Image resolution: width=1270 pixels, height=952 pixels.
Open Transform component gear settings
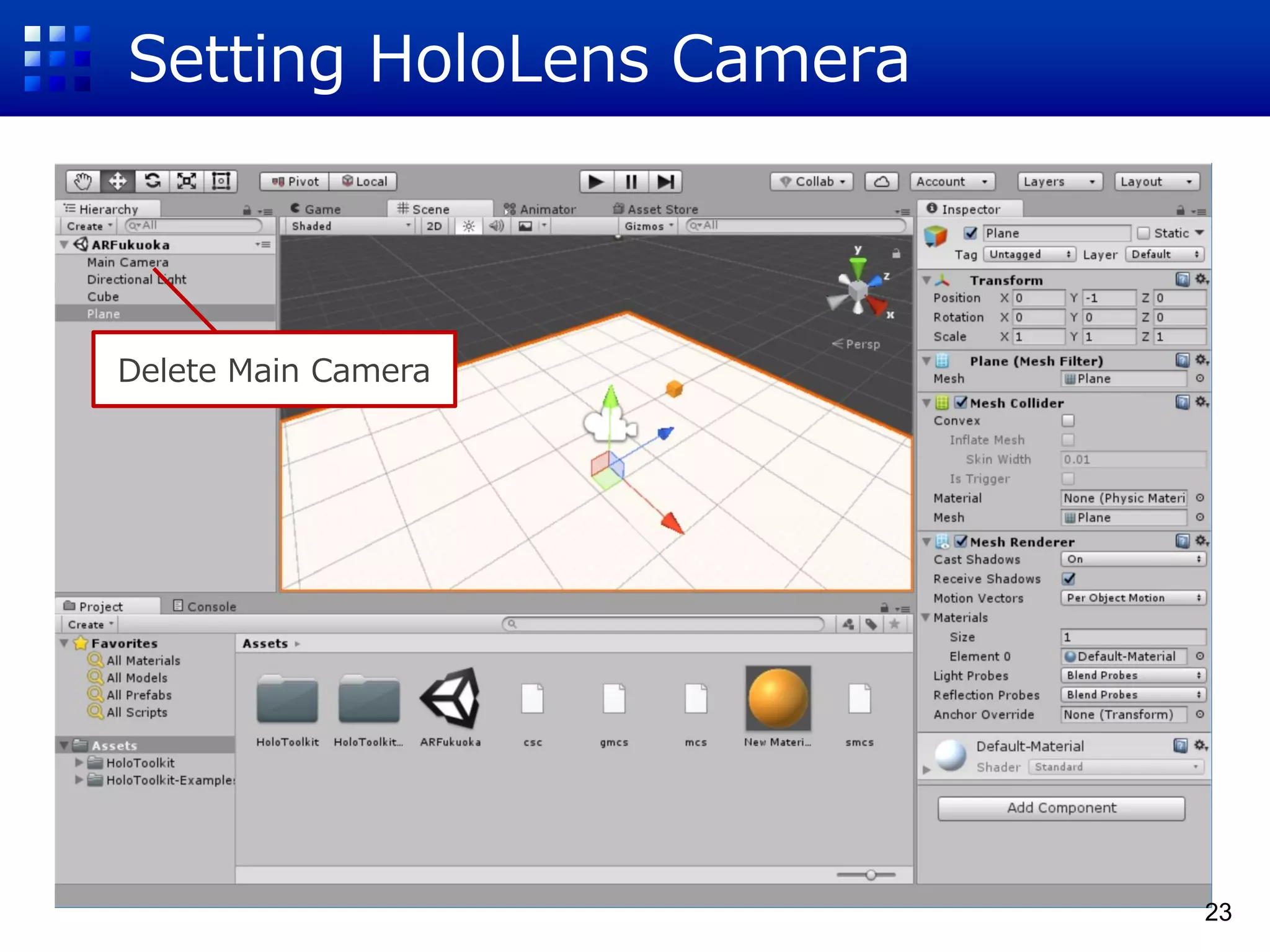tap(1202, 280)
